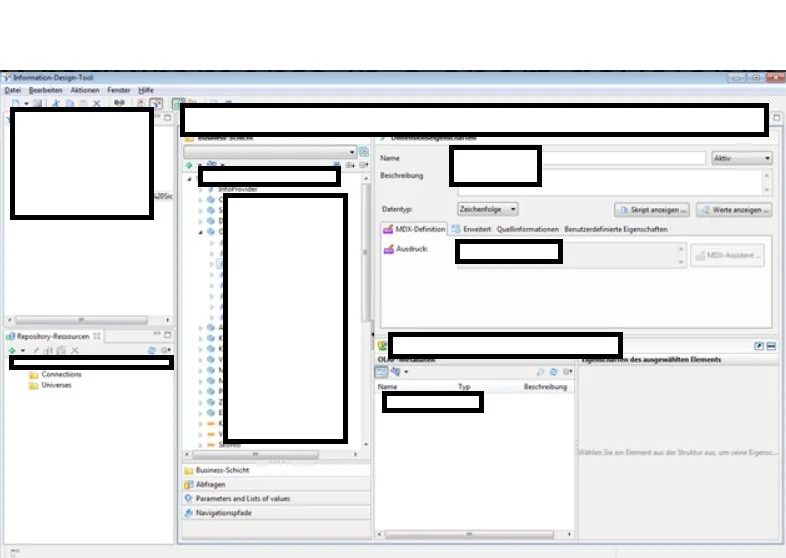The width and height of the screenshot is (786, 558).
Task: Click the refresh icon in Repository-Ressourcen toolbar
Action: (152, 350)
